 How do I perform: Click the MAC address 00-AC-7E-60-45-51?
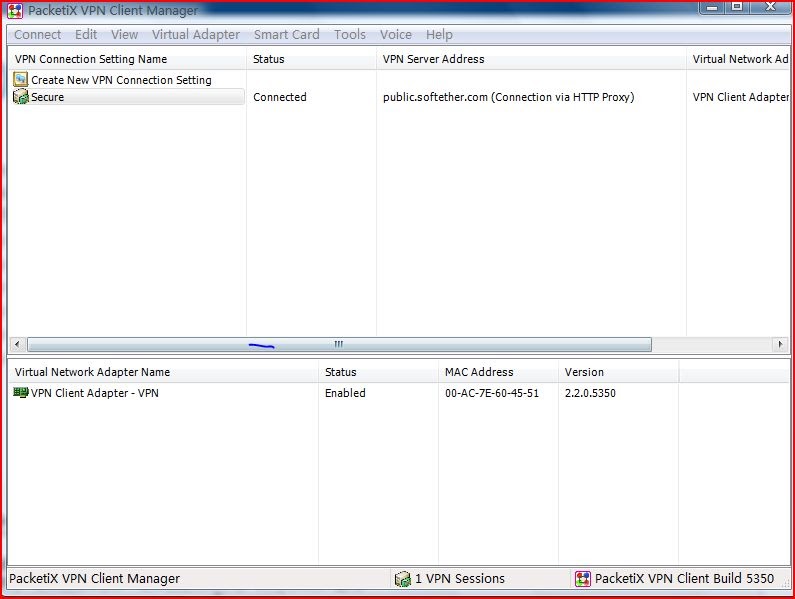point(492,393)
